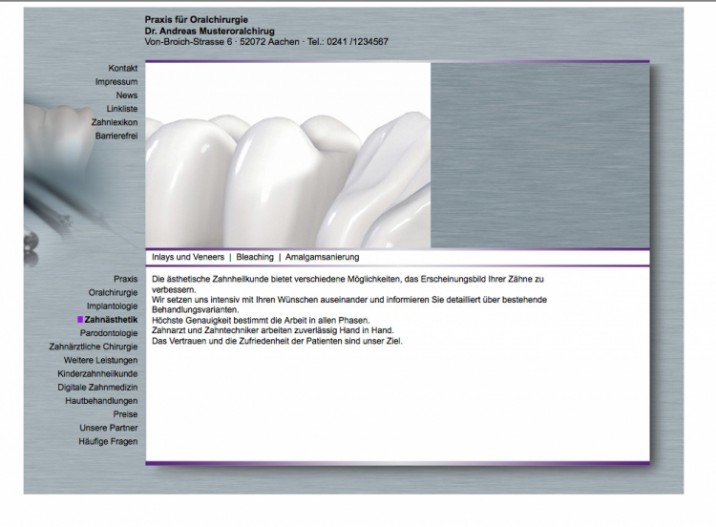Select the Praxis menu item
The height and width of the screenshot is (527, 716).
point(126,279)
